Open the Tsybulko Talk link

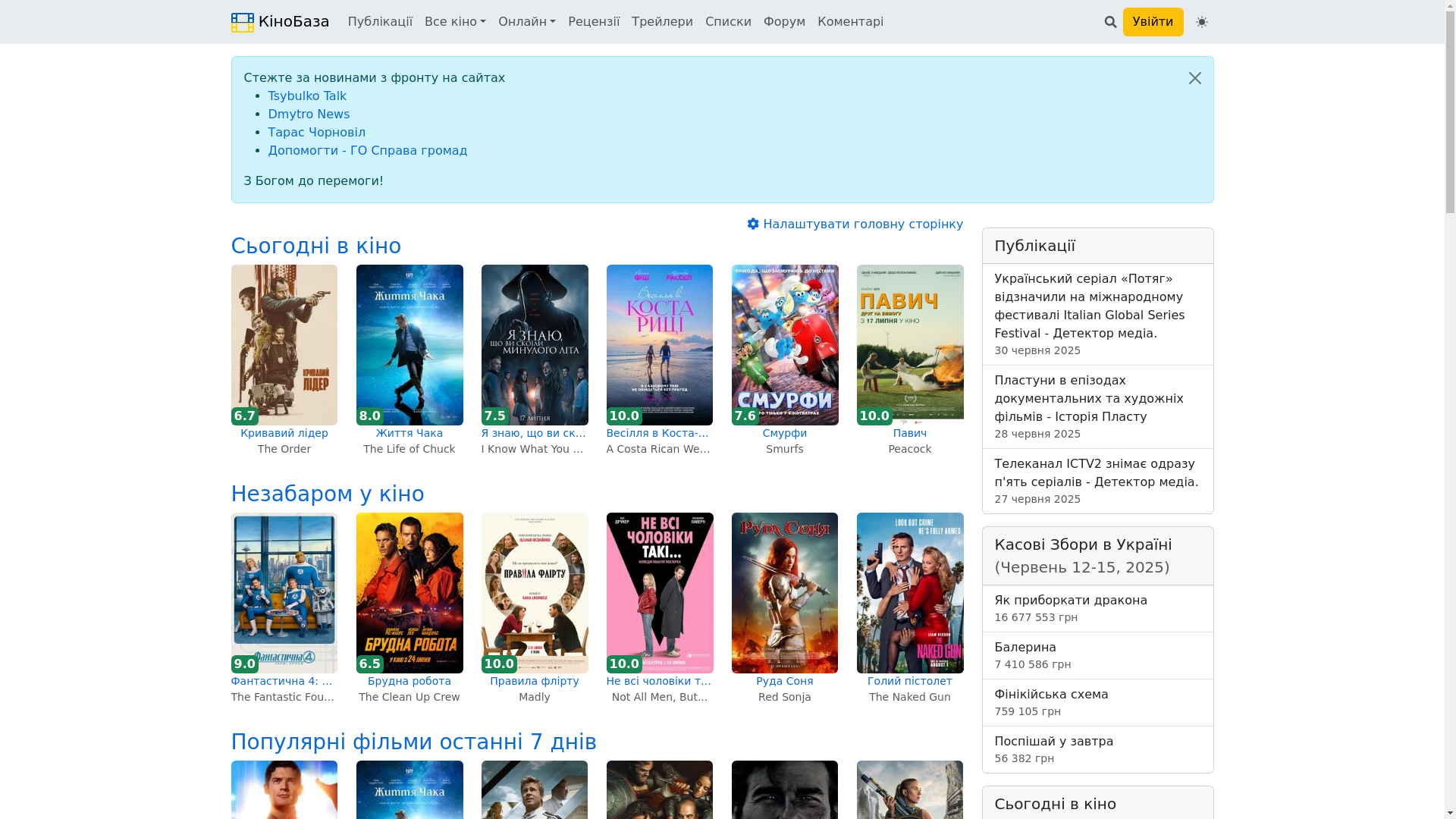[x=307, y=96]
